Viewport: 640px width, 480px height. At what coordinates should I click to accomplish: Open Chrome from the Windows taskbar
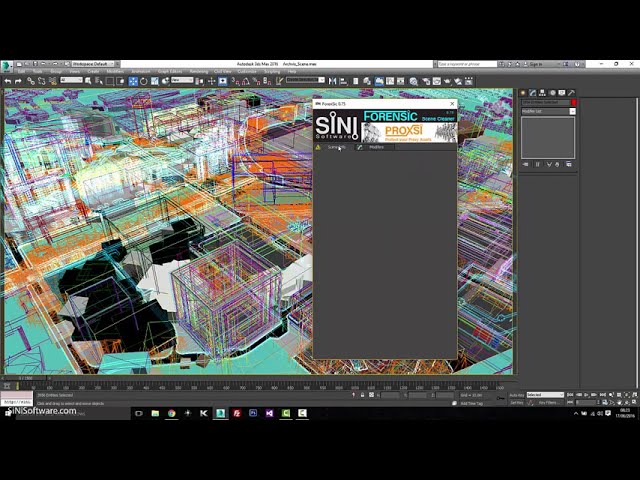(171, 413)
